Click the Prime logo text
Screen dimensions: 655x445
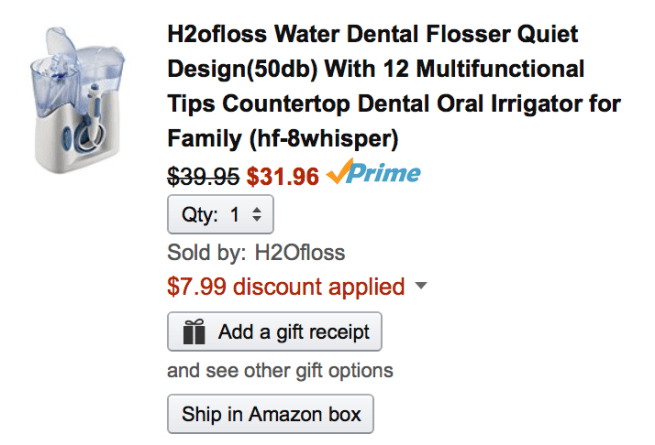385,174
